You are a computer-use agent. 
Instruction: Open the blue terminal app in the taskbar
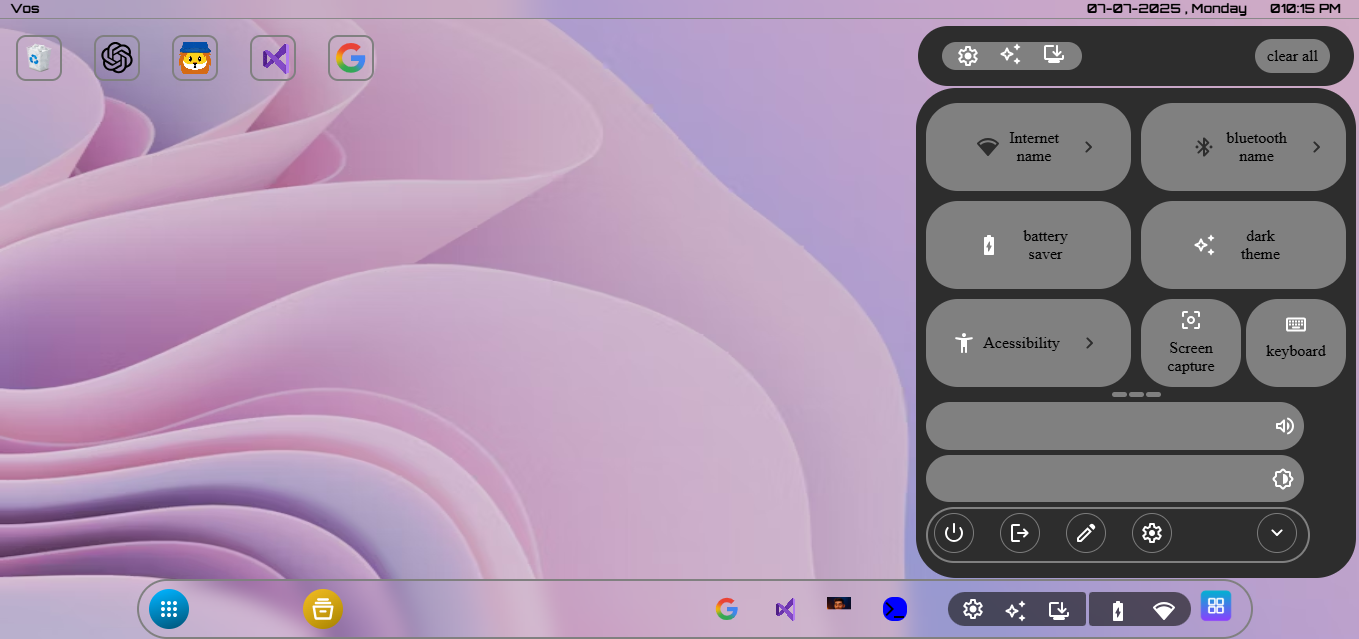tap(895, 608)
